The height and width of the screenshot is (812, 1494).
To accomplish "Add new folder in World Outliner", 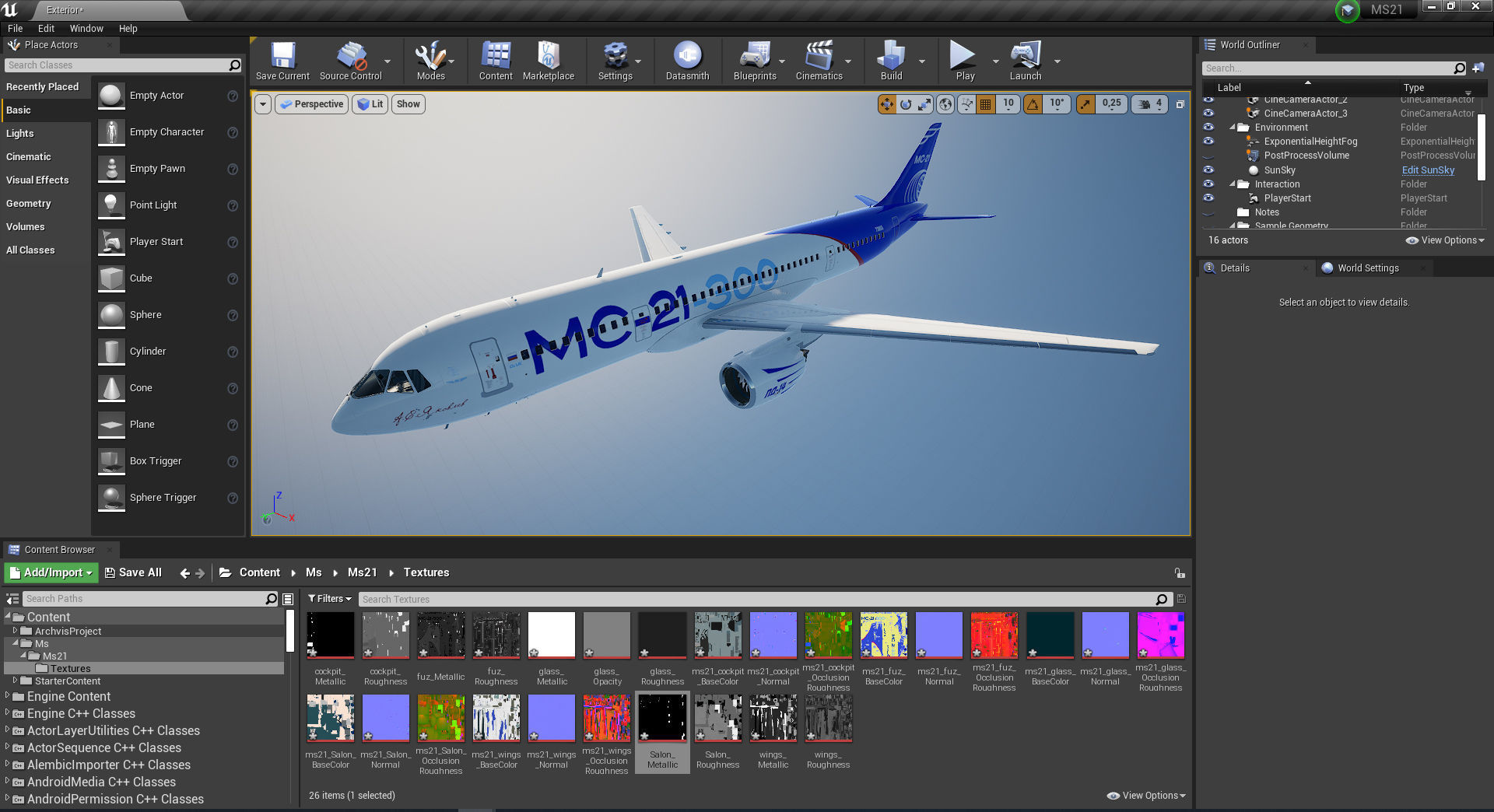I will tap(1478, 68).
